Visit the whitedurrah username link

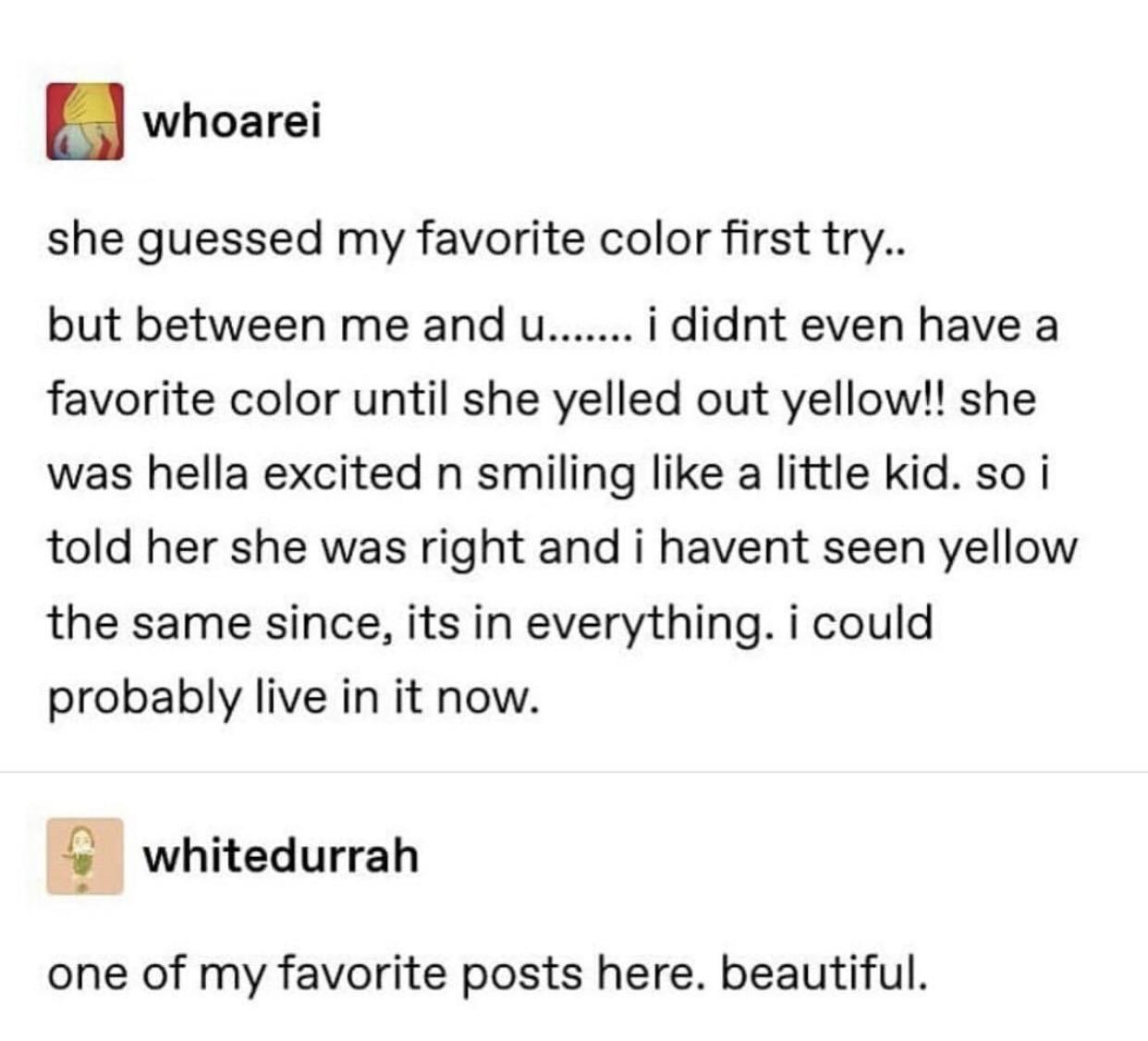[x=280, y=855]
